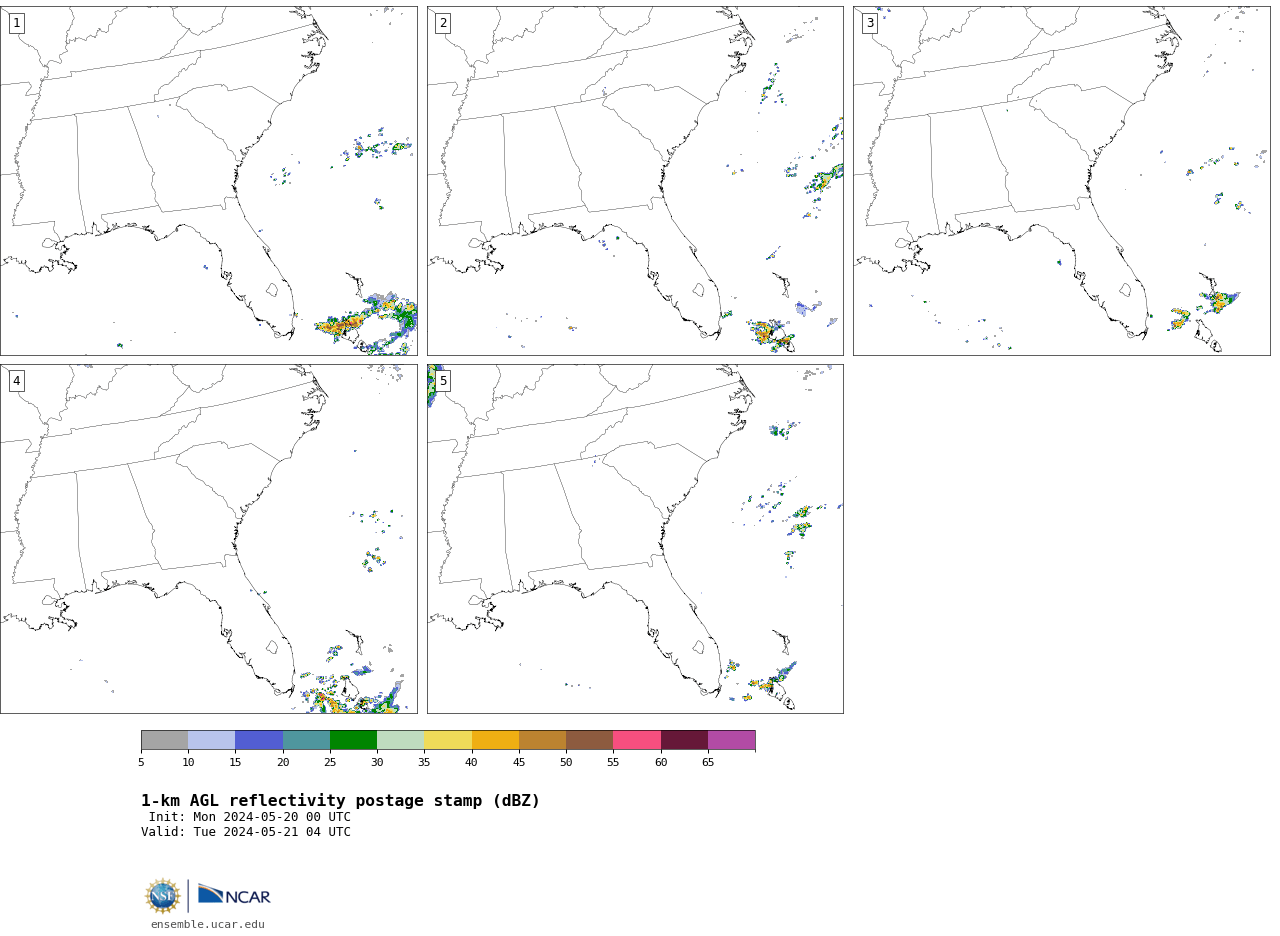1280x936 pixels.
Task: Click the 1-km AGL reflectivity title
Action: 340,801
